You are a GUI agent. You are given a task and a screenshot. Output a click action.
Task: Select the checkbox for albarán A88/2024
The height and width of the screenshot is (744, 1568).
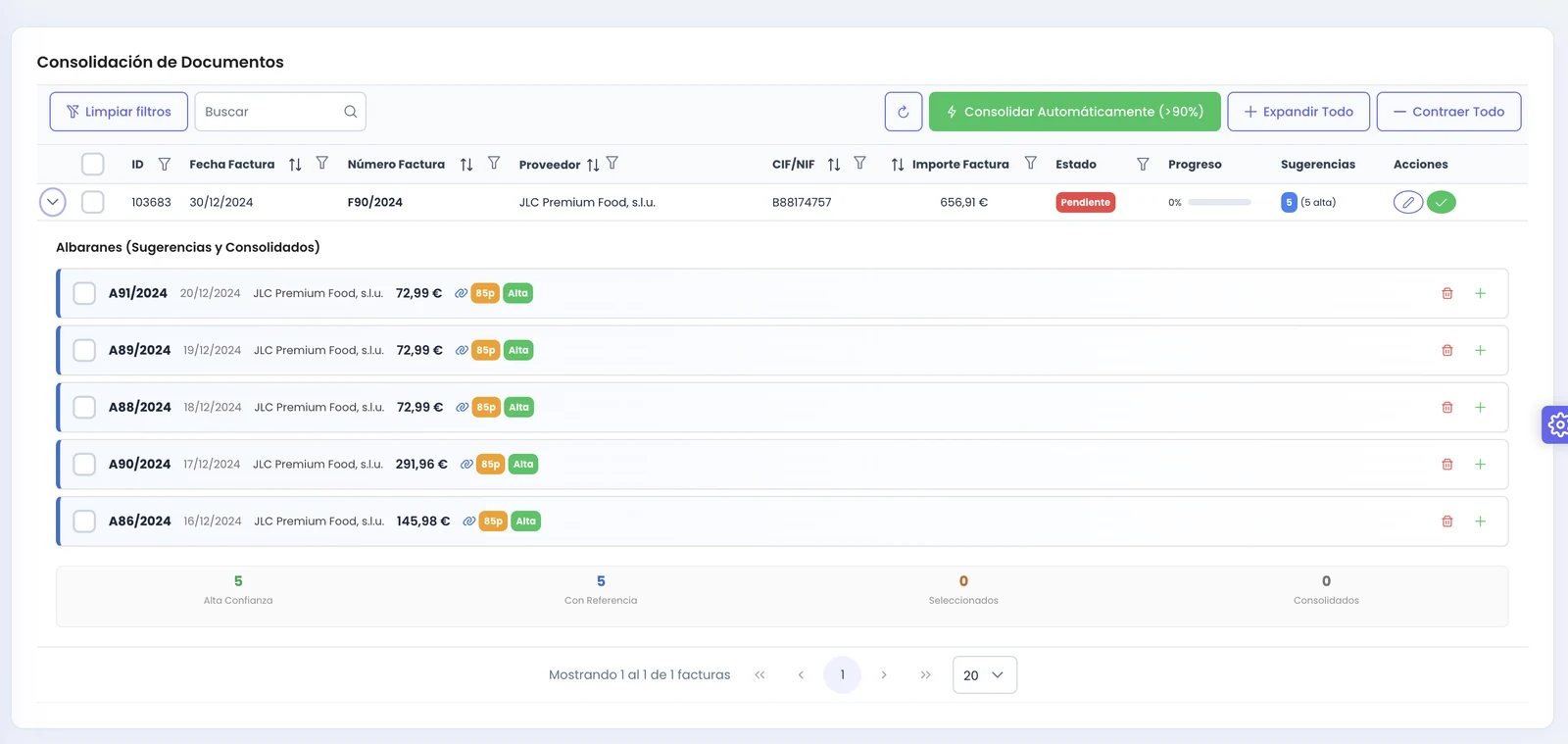84,407
